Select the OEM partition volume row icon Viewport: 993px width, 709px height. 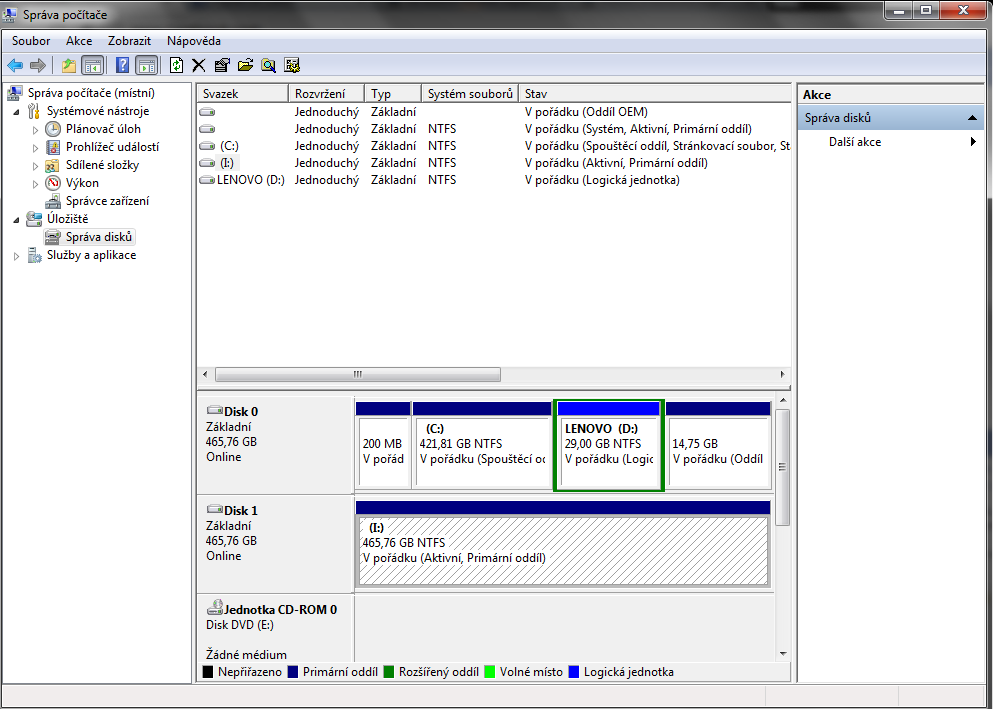click(207, 112)
